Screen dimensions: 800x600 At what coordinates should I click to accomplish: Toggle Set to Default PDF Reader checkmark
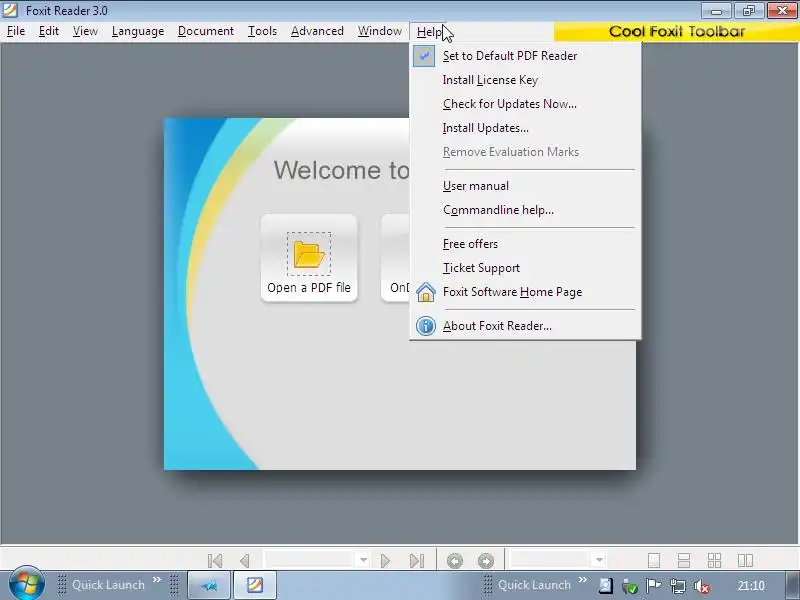pyautogui.click(x=424, y=56)
